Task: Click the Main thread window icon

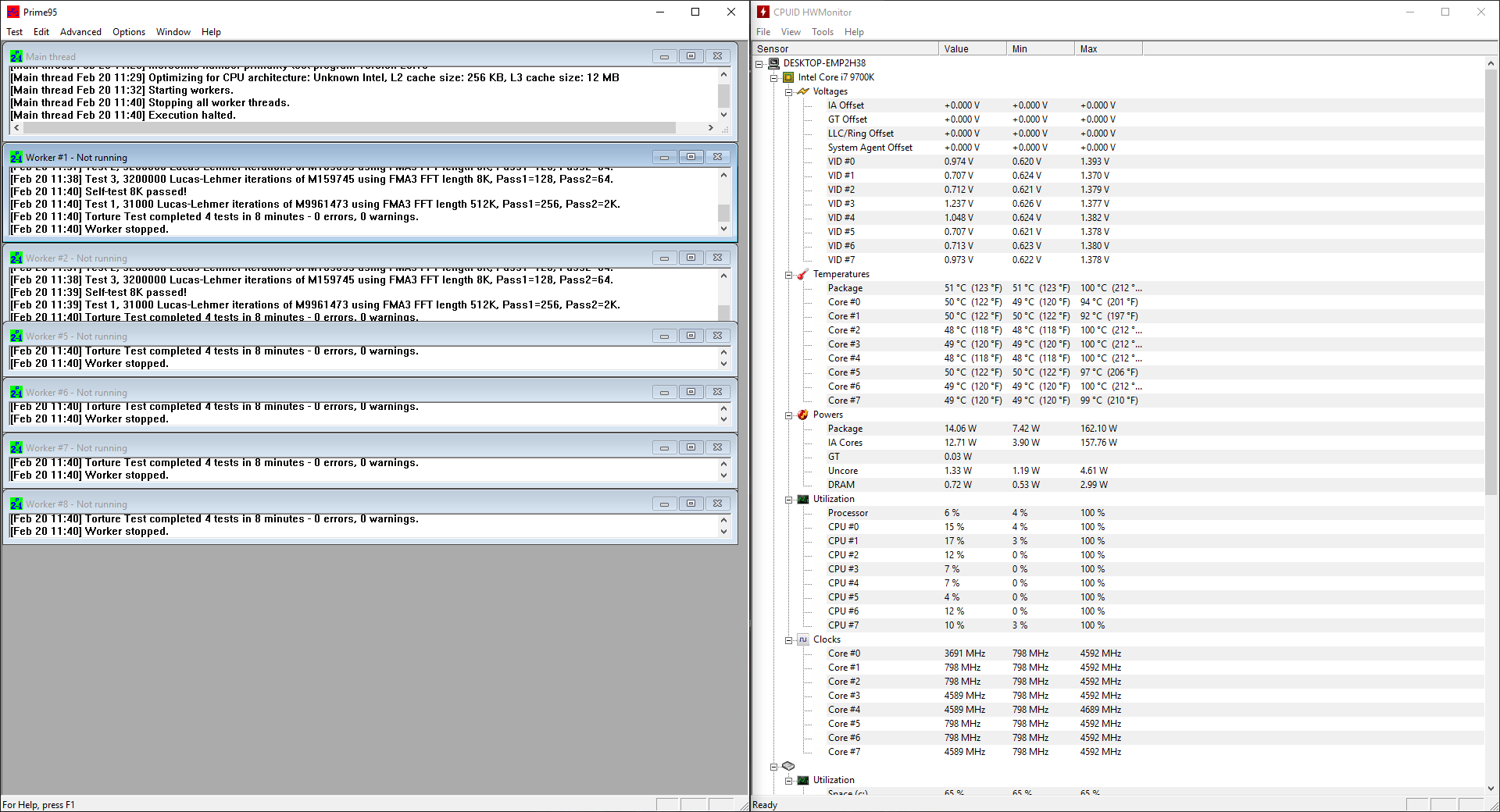Action: [16, 56]
